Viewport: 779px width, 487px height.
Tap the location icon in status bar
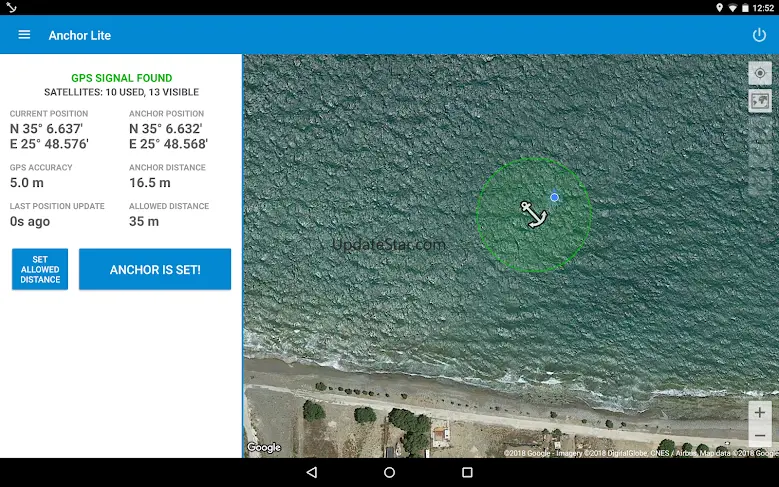(x=719, y=7)
